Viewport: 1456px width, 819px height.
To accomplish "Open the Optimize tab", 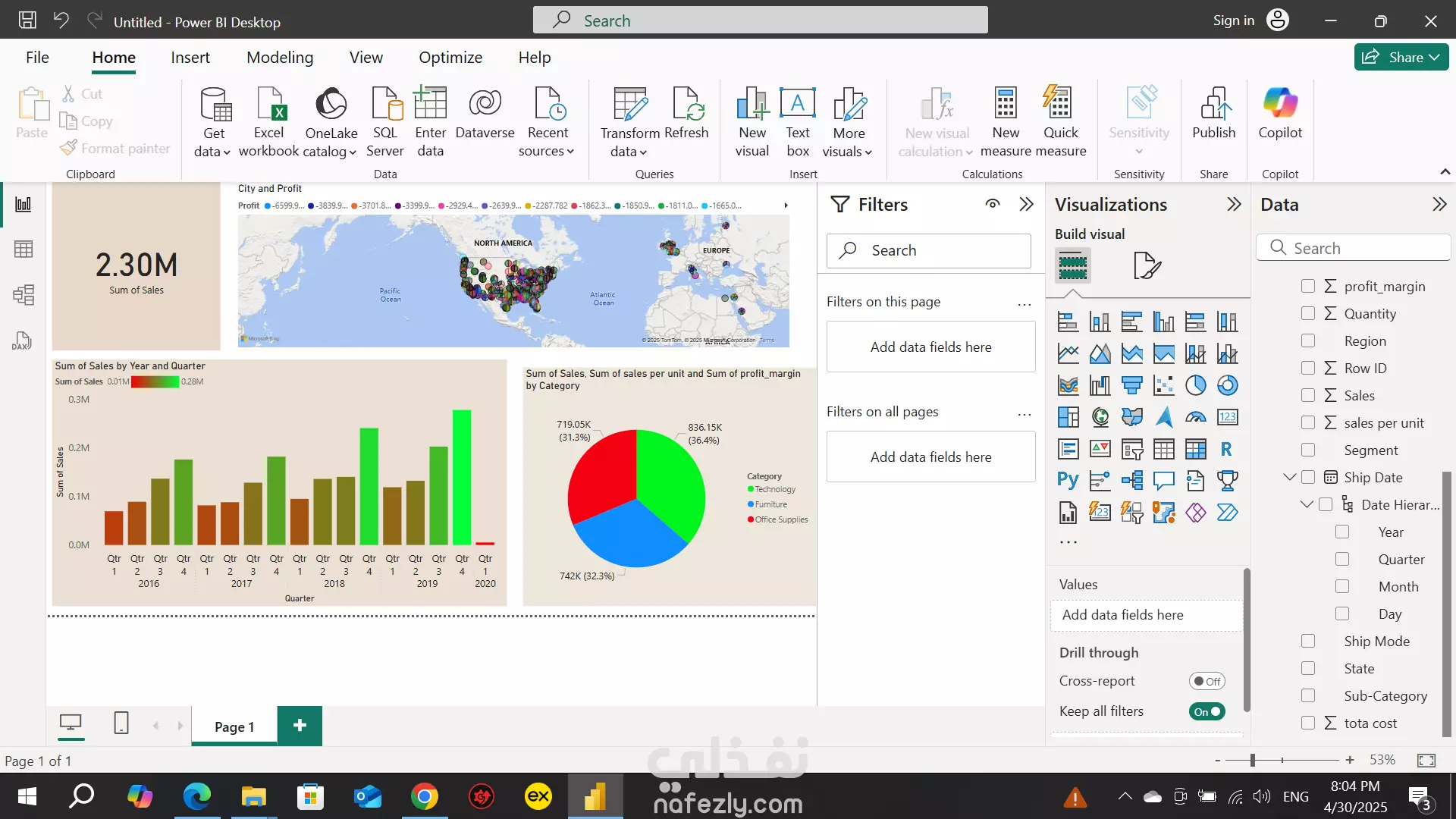I will pos(450,58).
